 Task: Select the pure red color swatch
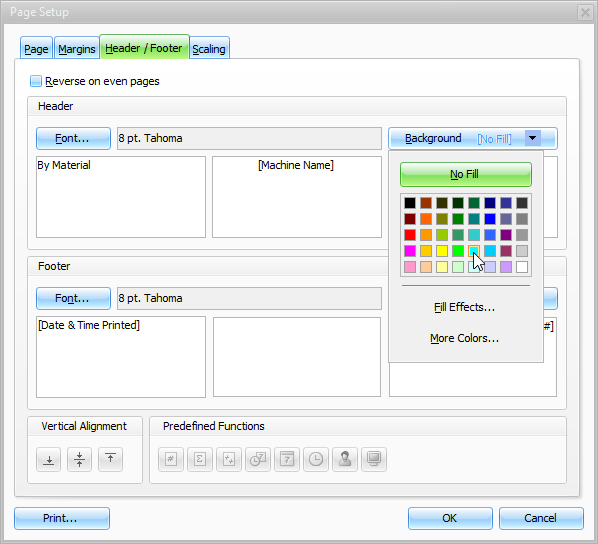410,235
